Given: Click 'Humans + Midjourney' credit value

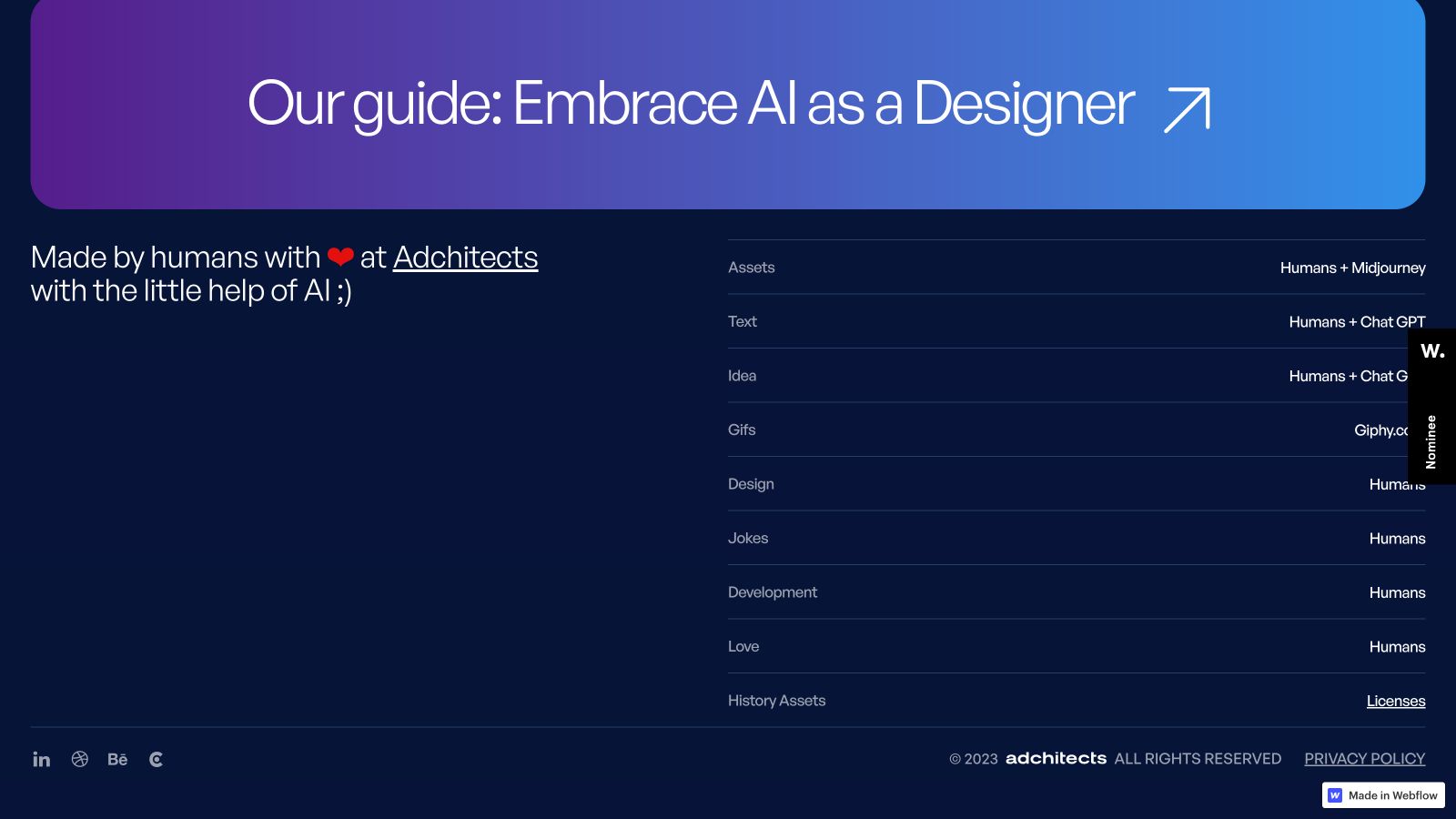Looking at the screenshot, I should click(1353, 268).
